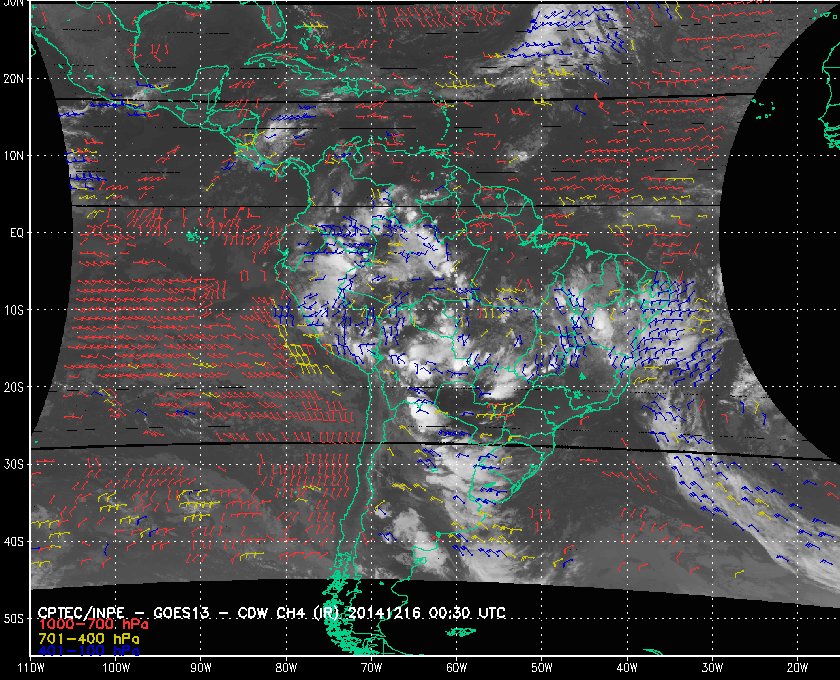Viewport: 840px width, 680px height.
Task: Select the red 1000-700 hPa legend entry
Action: tap(93, 625)
